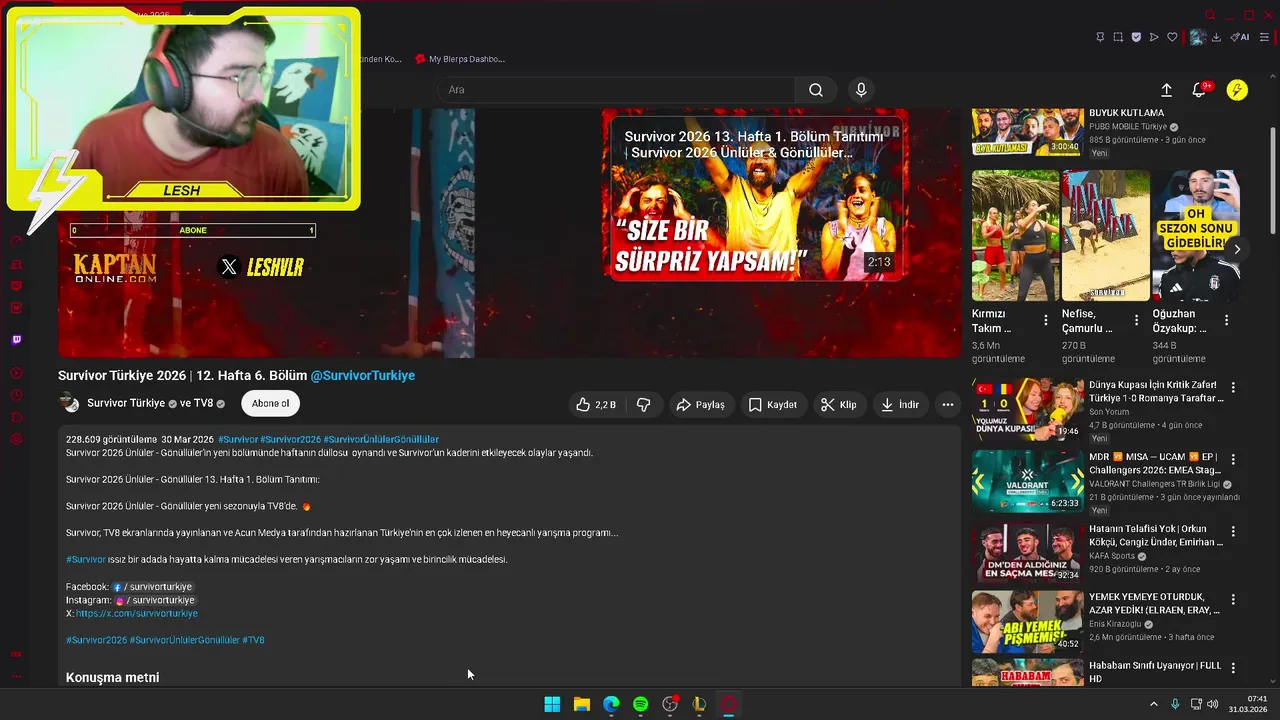This screenshot has width=1280, height=720.
Task: Open BÜYÜK KUTLAMA video thumbnail
Action: tap(1027, 132)
